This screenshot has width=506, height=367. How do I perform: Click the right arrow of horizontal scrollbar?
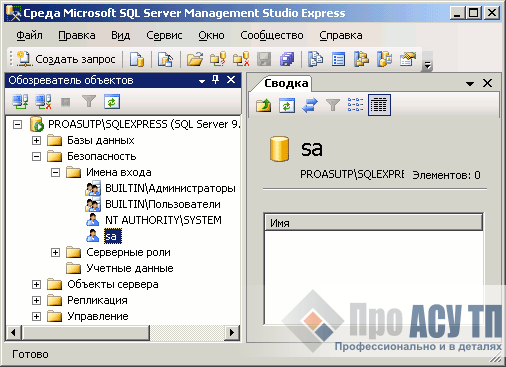(x=232, y=332)
